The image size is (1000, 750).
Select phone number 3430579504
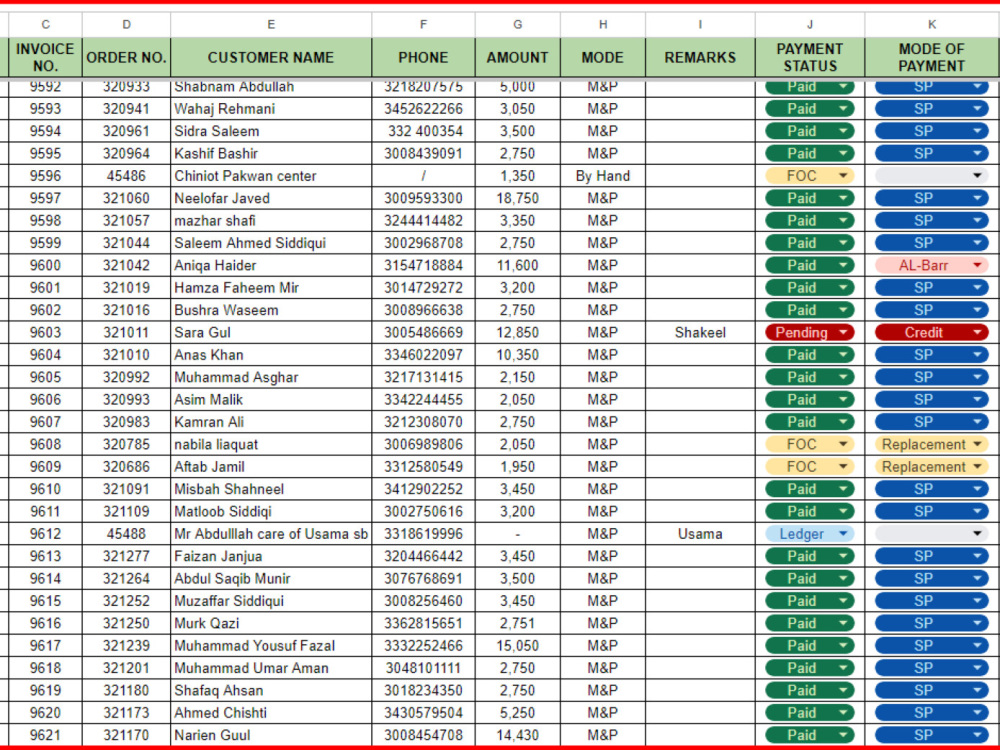423,712
